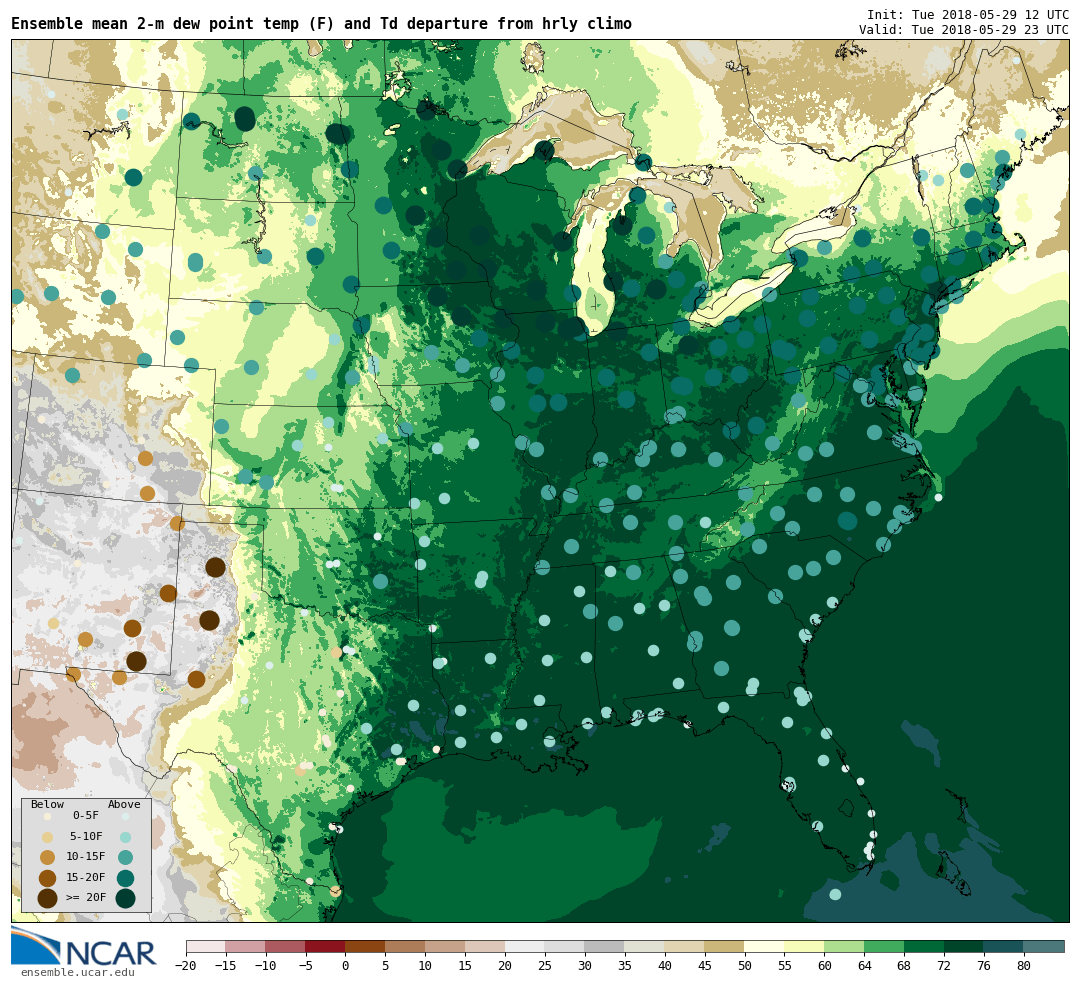1080x985 pixels.
Task: Click color bar swatch between 10 and 15
Action: [x=446, y=946]
